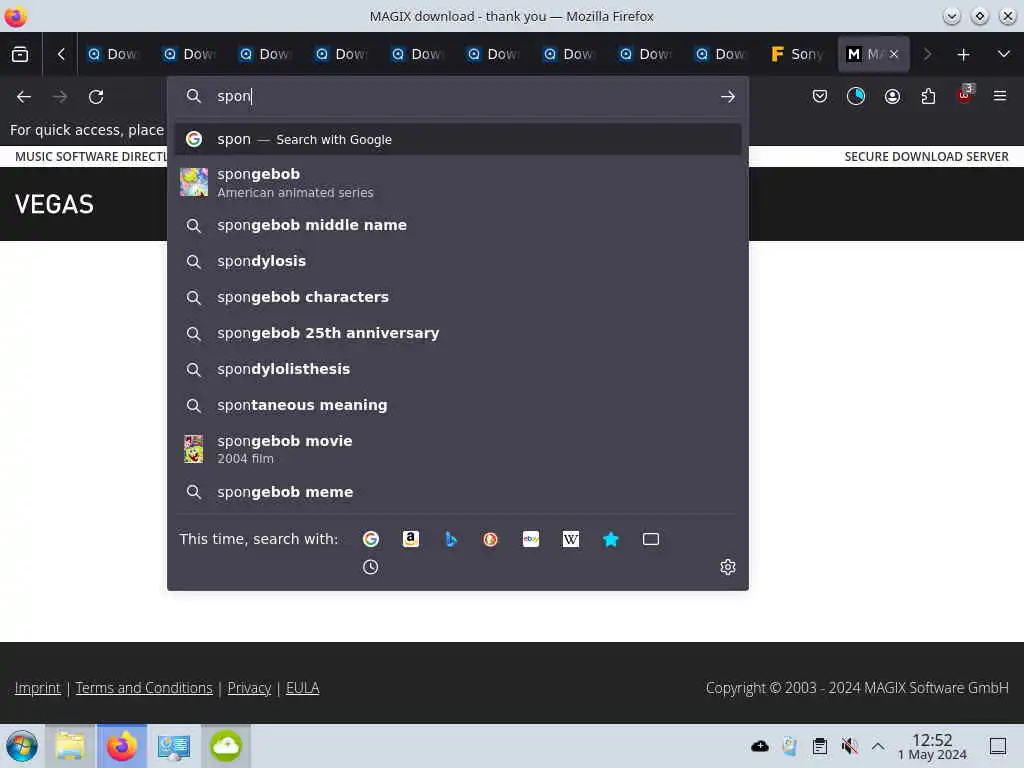Select 'spontaneous meaning' suggestion

tap(458, 405)
